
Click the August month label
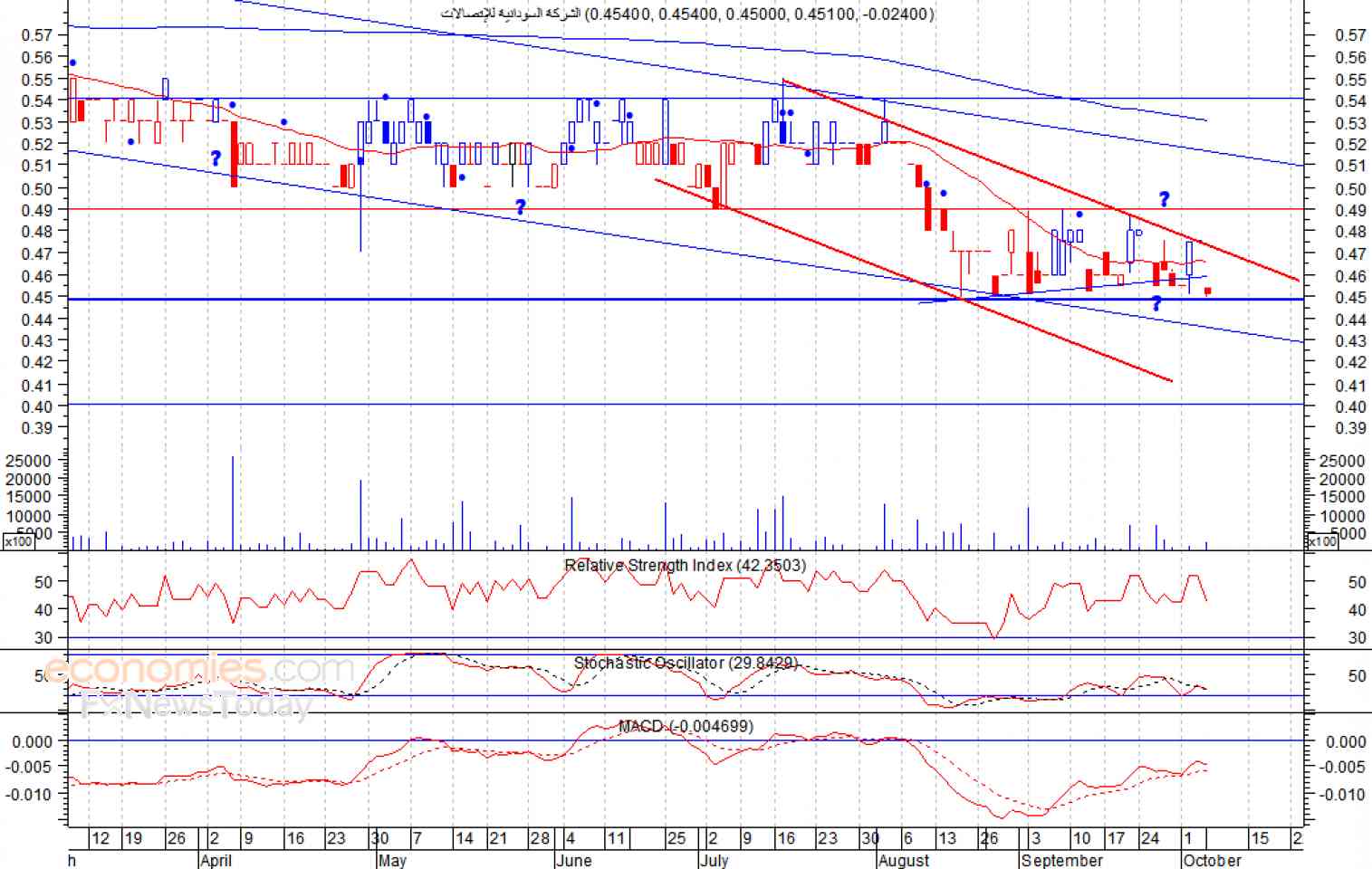[904, 860]
